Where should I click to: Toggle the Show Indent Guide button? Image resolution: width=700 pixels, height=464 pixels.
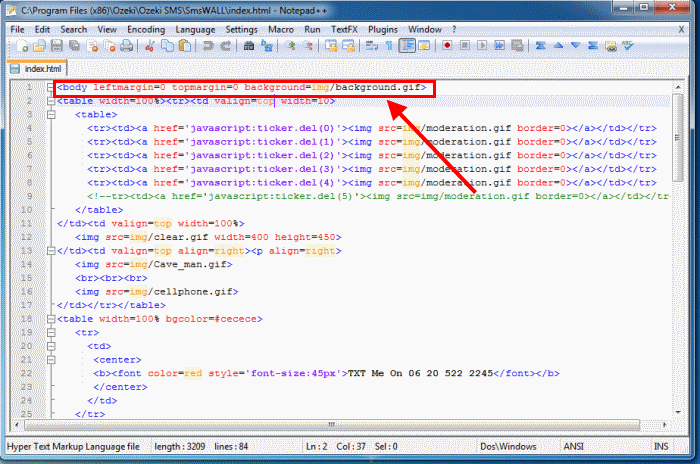point(407,46)
